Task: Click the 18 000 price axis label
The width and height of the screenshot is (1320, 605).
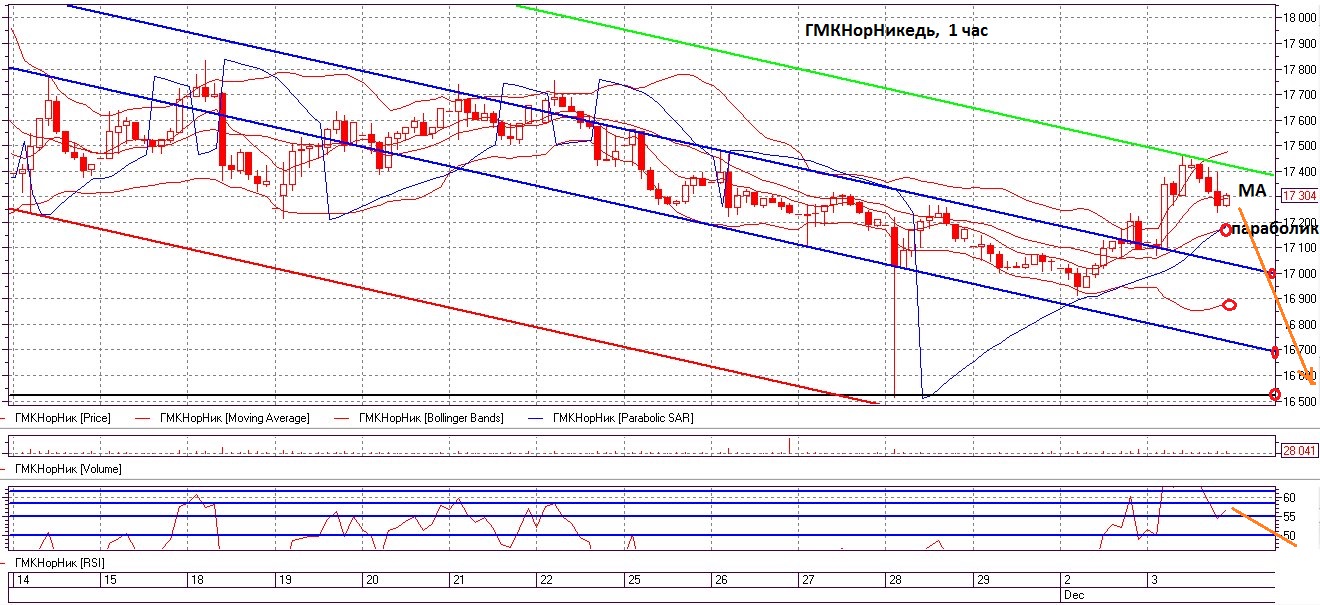Action: tap(1299, 18)
